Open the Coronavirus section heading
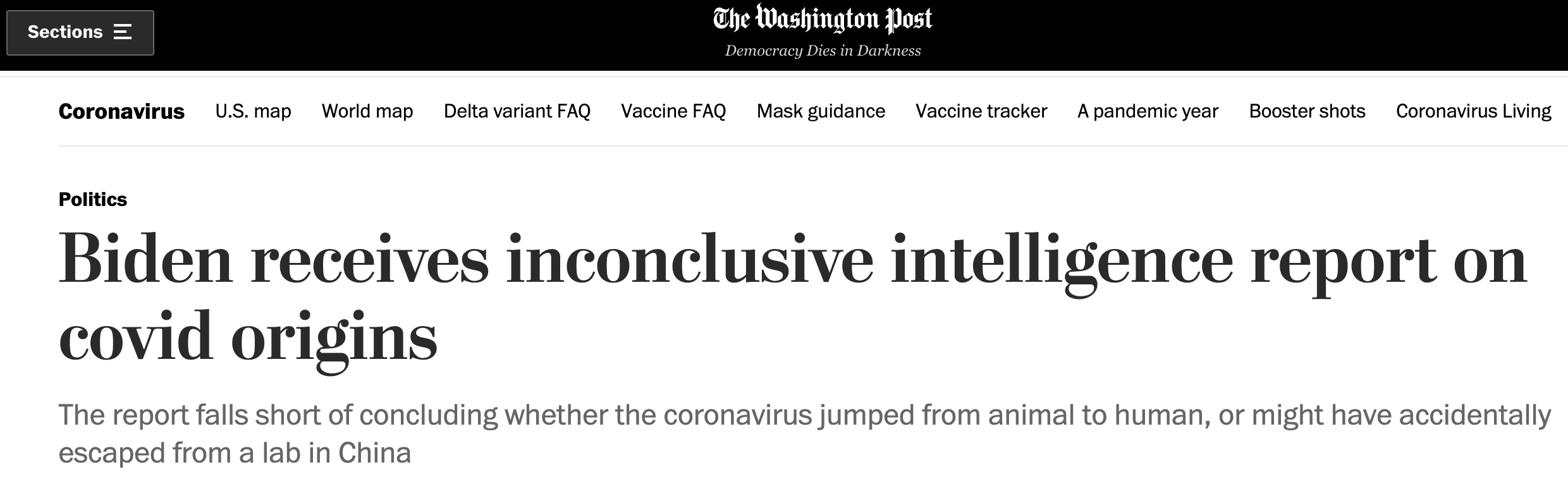 click(x=121, y=111)
